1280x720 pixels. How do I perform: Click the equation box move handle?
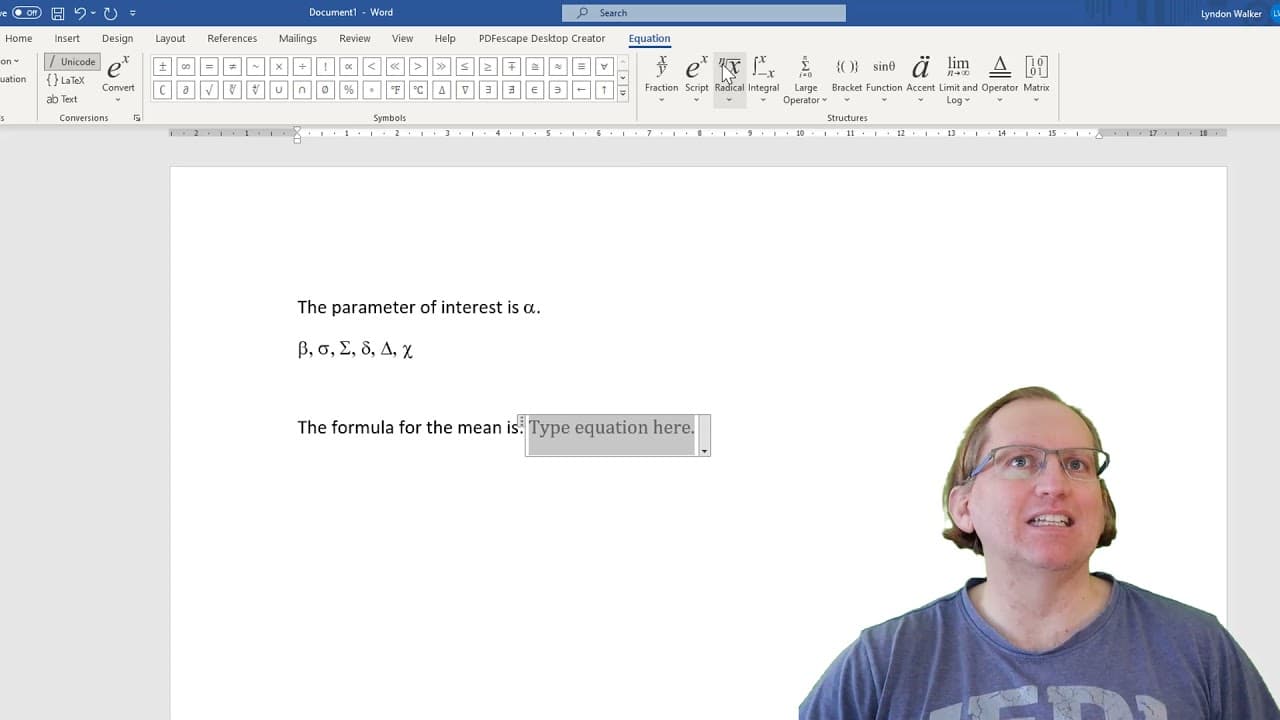click(x=522, y=423)
